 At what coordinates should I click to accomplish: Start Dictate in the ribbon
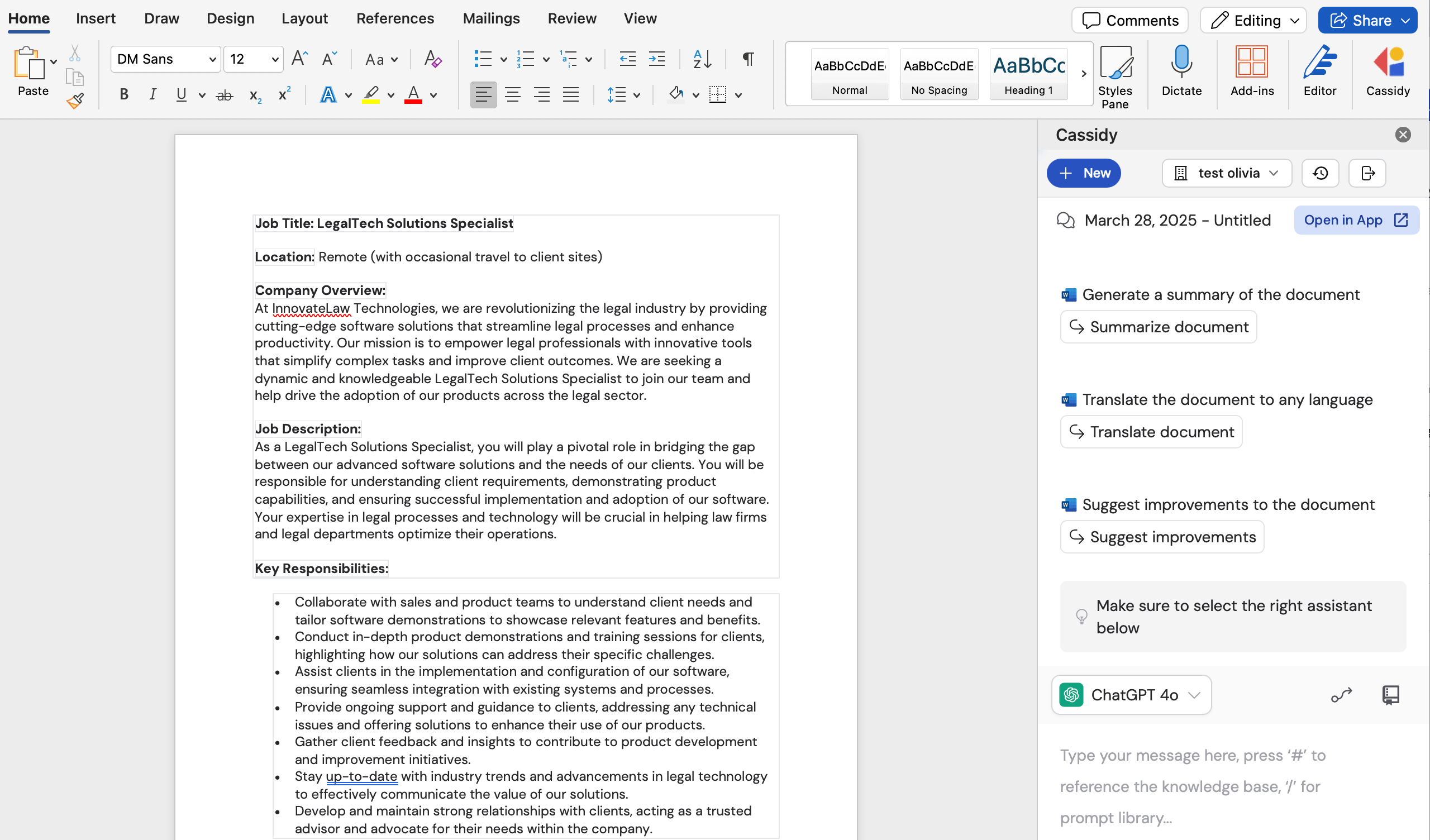coord(1181,71)
